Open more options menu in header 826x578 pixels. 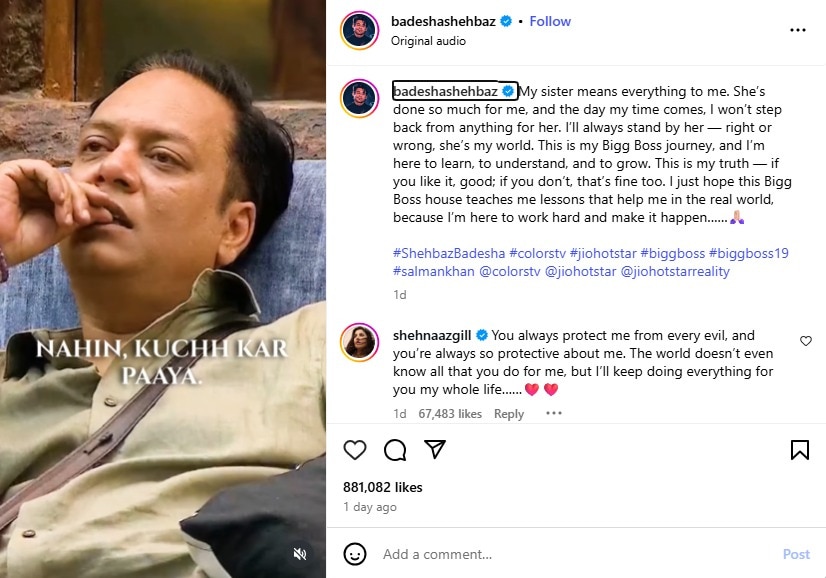797,30
